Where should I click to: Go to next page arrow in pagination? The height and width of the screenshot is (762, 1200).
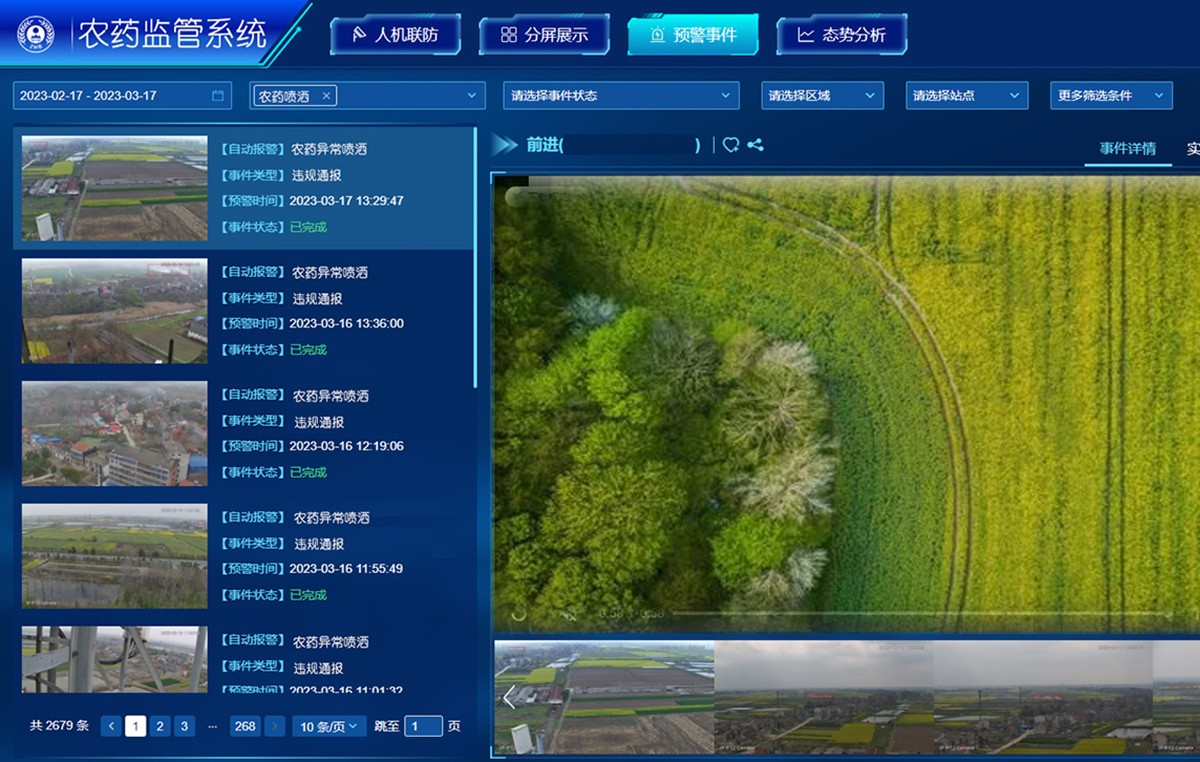tap(275, 726)
